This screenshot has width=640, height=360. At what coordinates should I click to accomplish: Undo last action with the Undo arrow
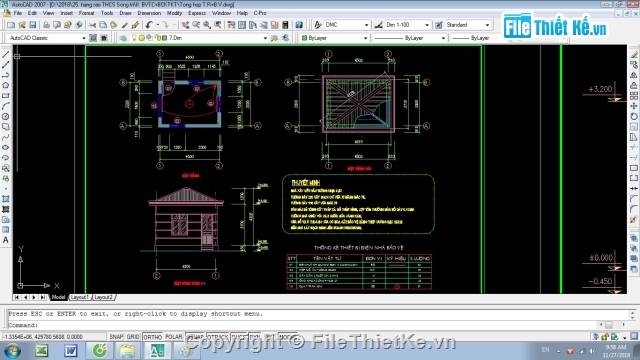149,25
